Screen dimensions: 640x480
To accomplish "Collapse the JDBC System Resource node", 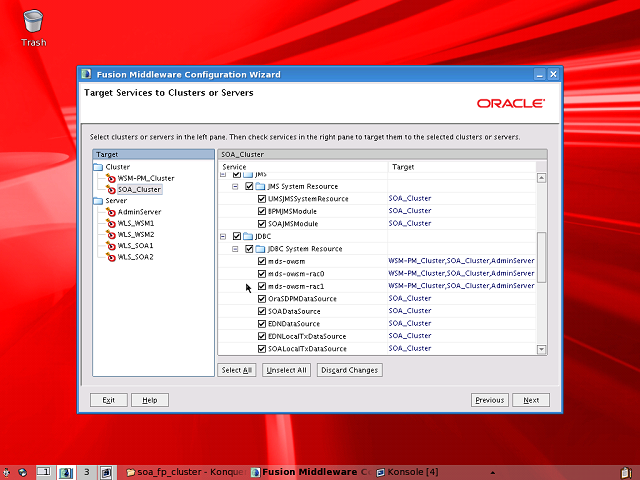I will point(235,249).
